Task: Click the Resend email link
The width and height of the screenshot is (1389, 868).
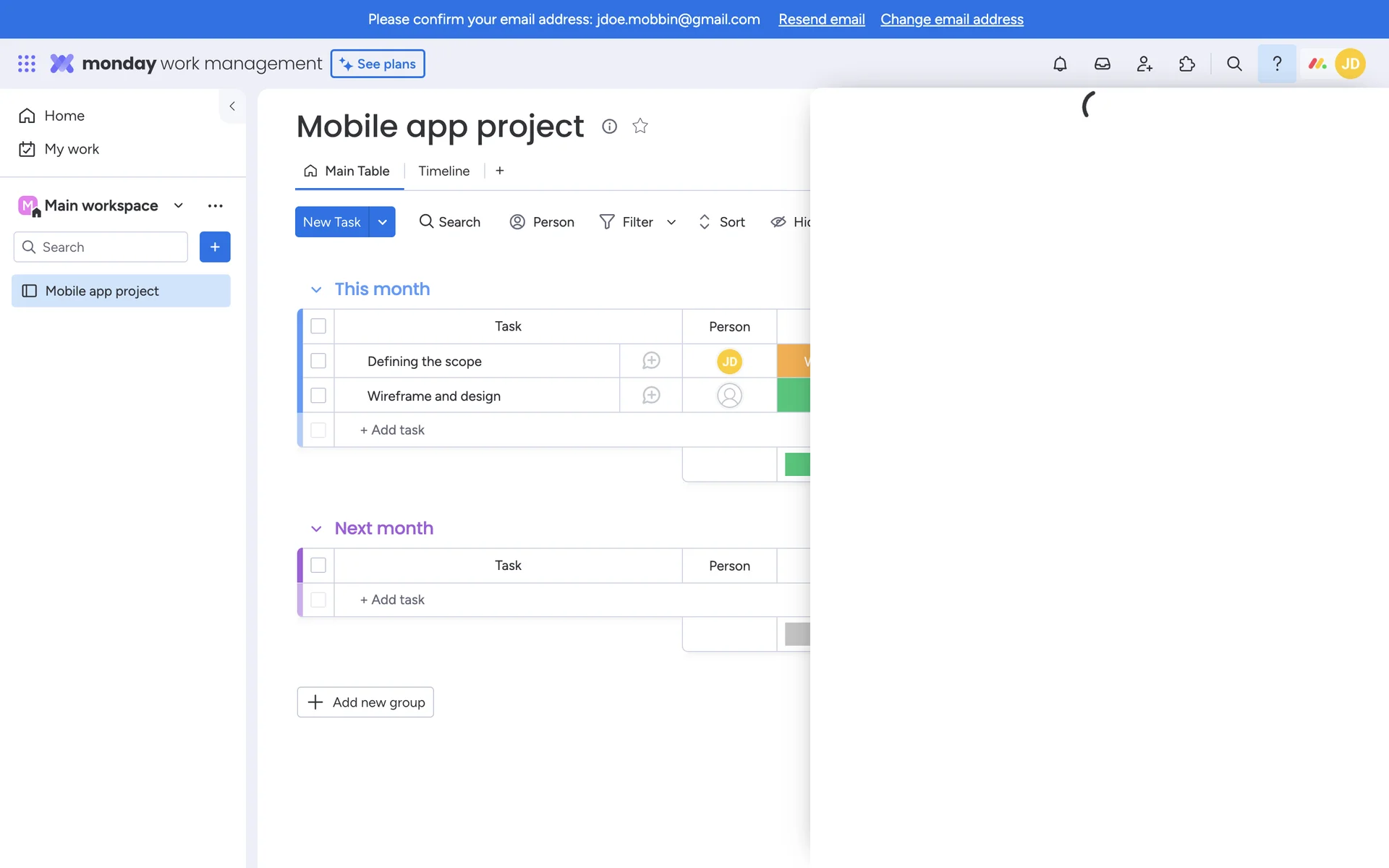Action: coord(821,20)
